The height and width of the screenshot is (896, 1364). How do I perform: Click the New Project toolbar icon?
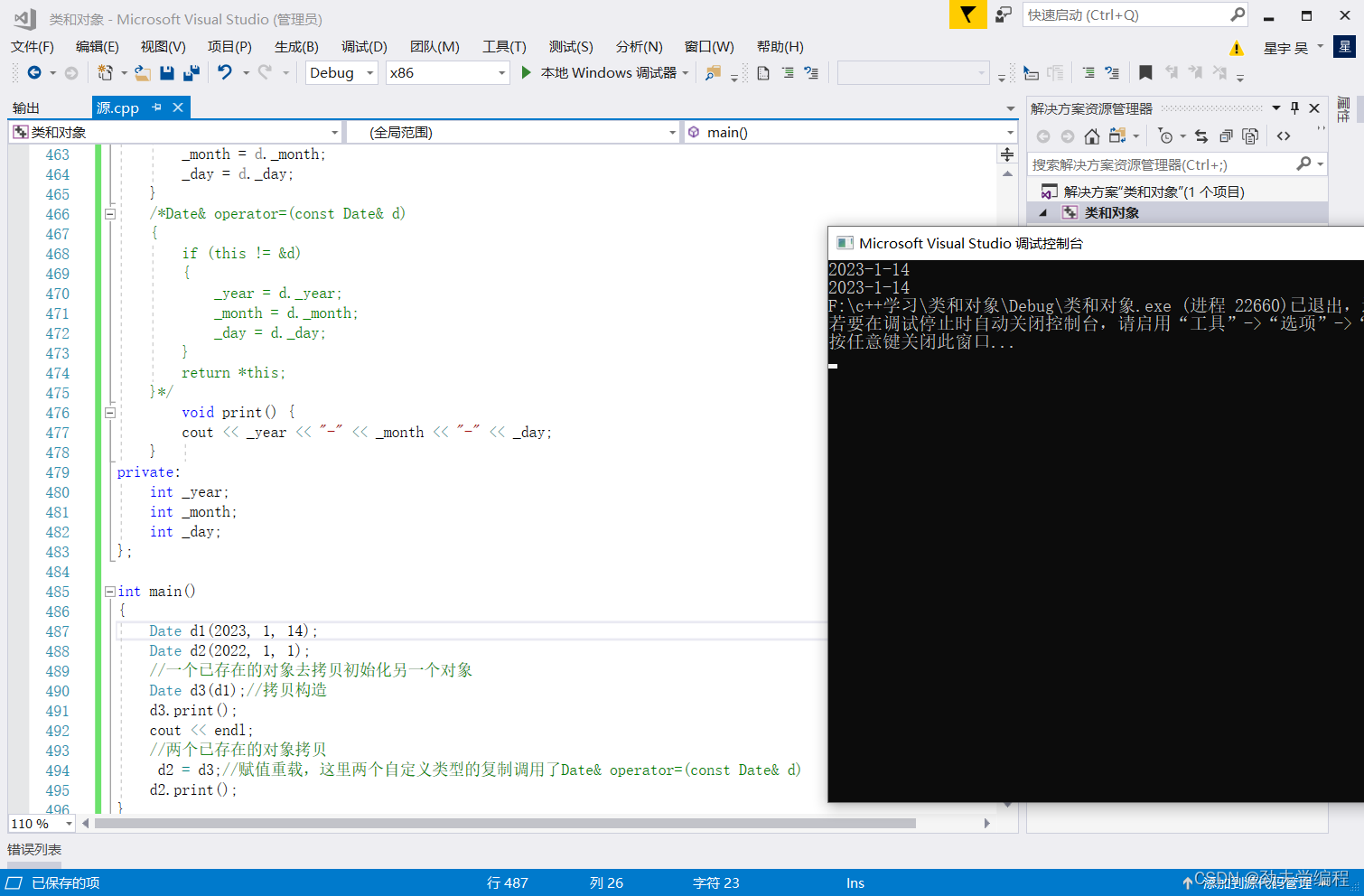coord(105,72)
